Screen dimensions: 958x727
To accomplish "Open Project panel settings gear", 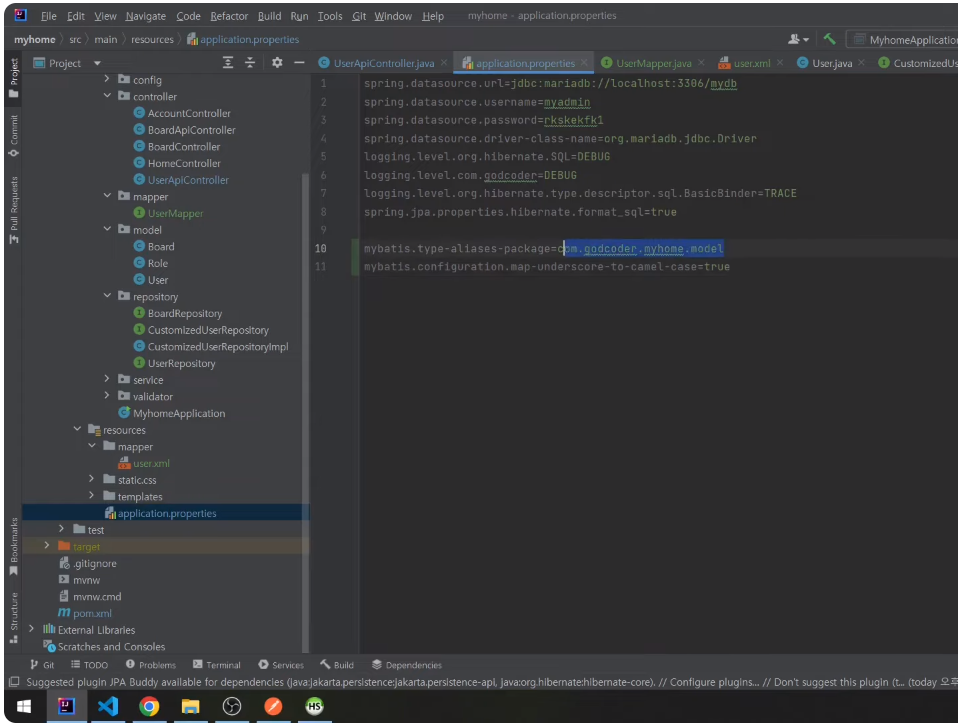I will [277, 62].
